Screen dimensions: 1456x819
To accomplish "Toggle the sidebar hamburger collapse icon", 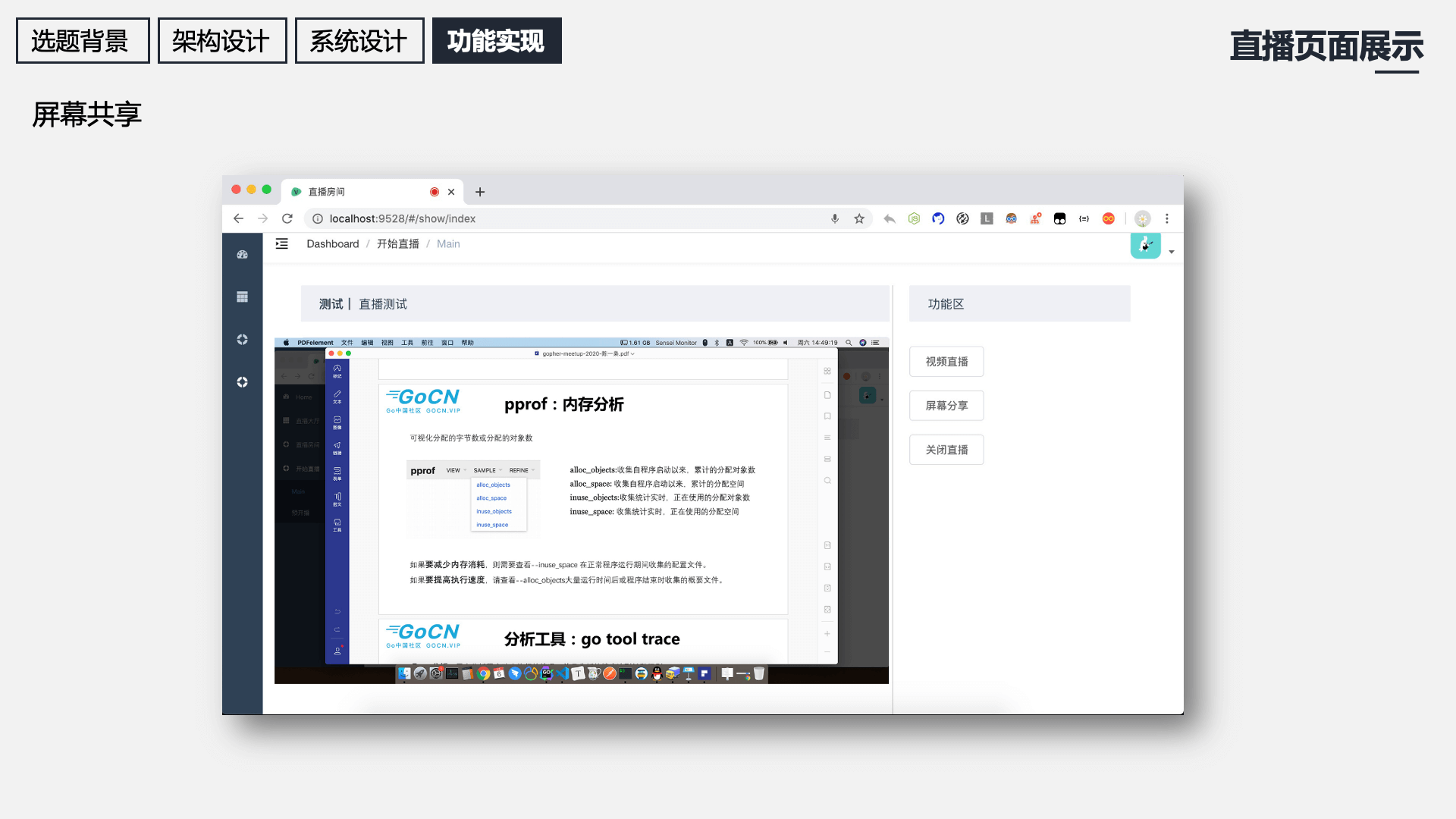I will tap(281, 244).
